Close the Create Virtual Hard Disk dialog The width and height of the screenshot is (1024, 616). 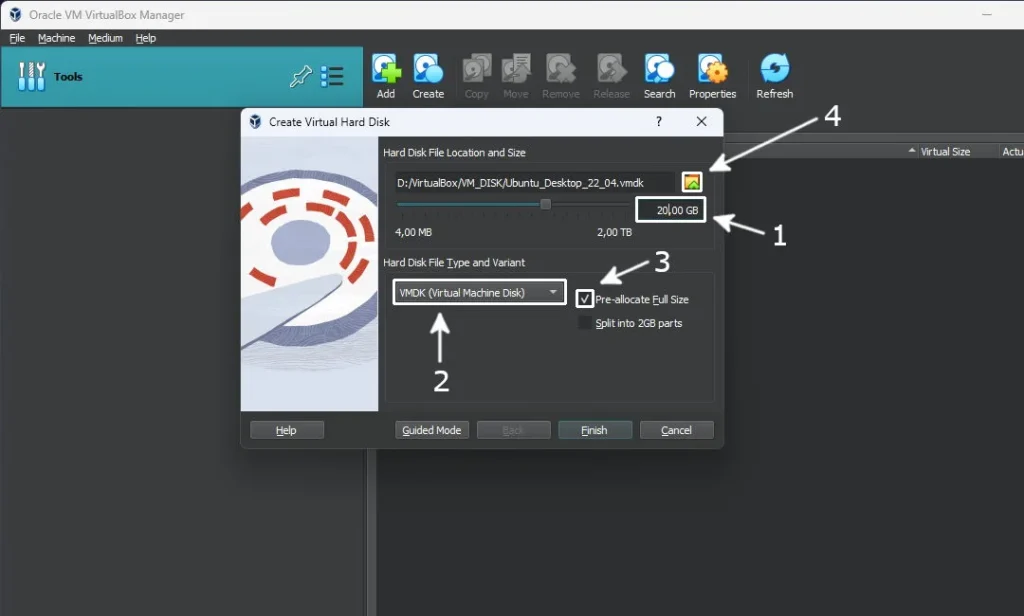point(701,122)
